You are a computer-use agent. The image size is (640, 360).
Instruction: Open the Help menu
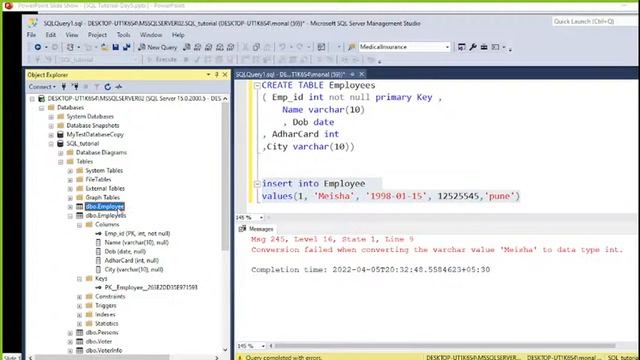(x=178, y=35)
